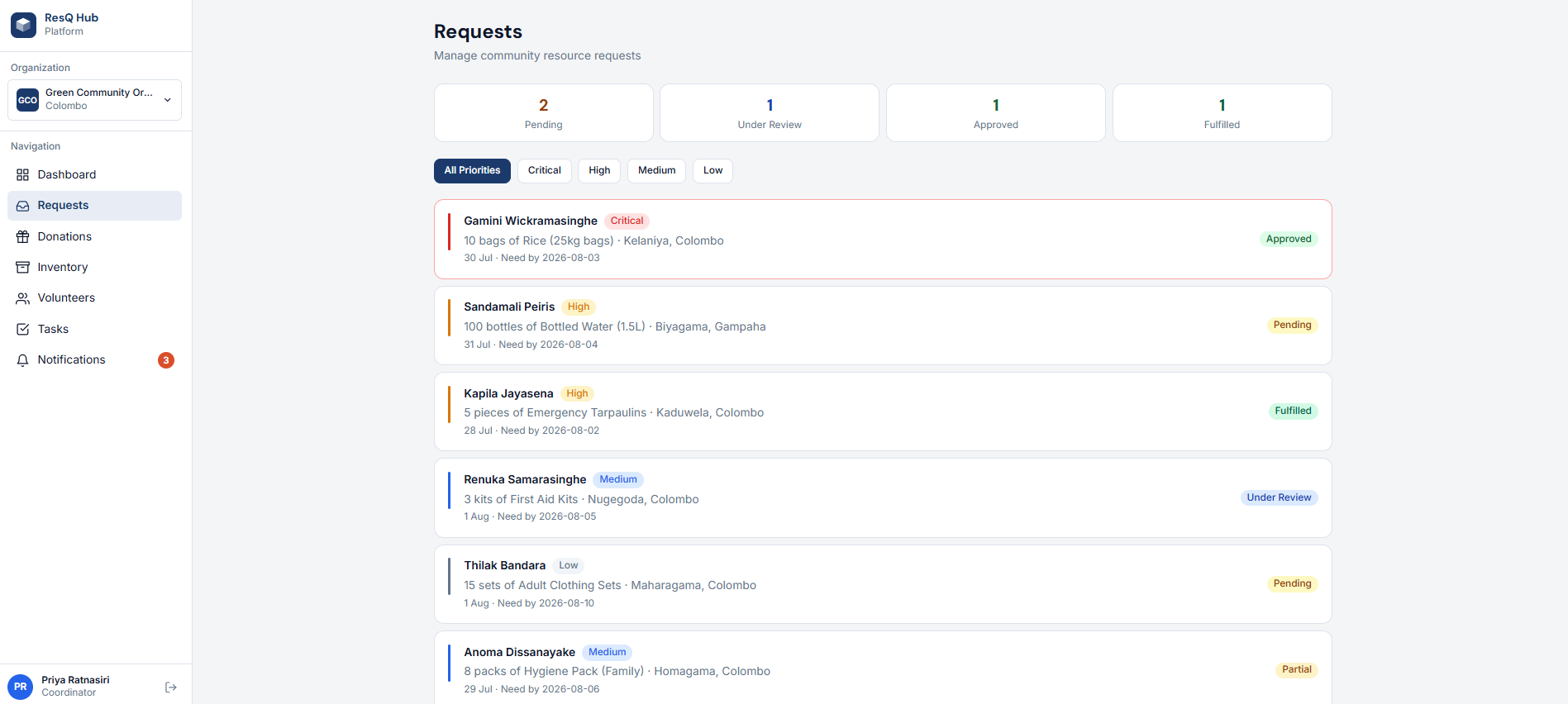Go to Donations in navigation
The height and width of the screenshot is (704, 1568).
[x=95, y=237]
